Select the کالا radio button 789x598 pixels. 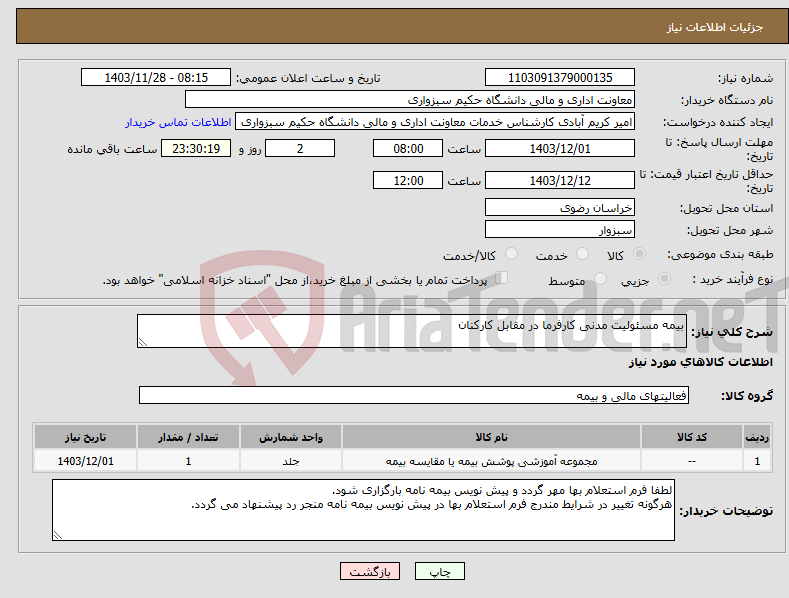point(639,254)
